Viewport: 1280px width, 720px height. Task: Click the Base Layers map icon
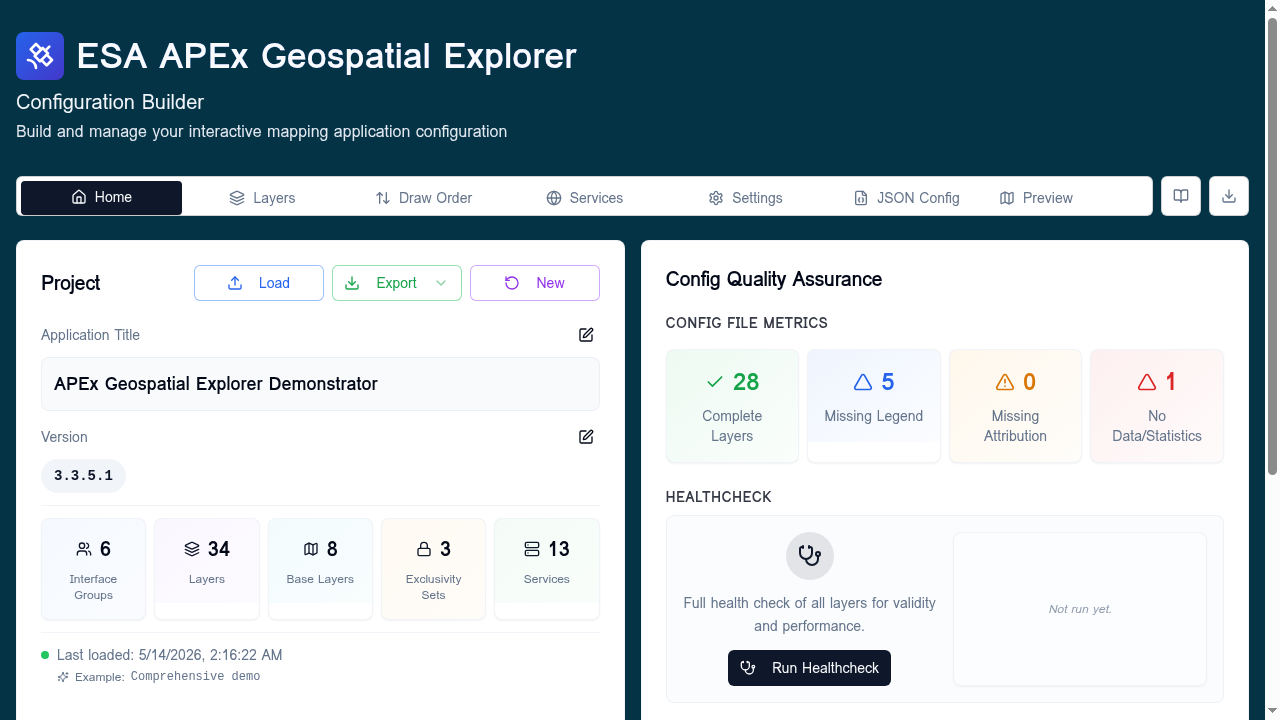click(x=311, y=549)
